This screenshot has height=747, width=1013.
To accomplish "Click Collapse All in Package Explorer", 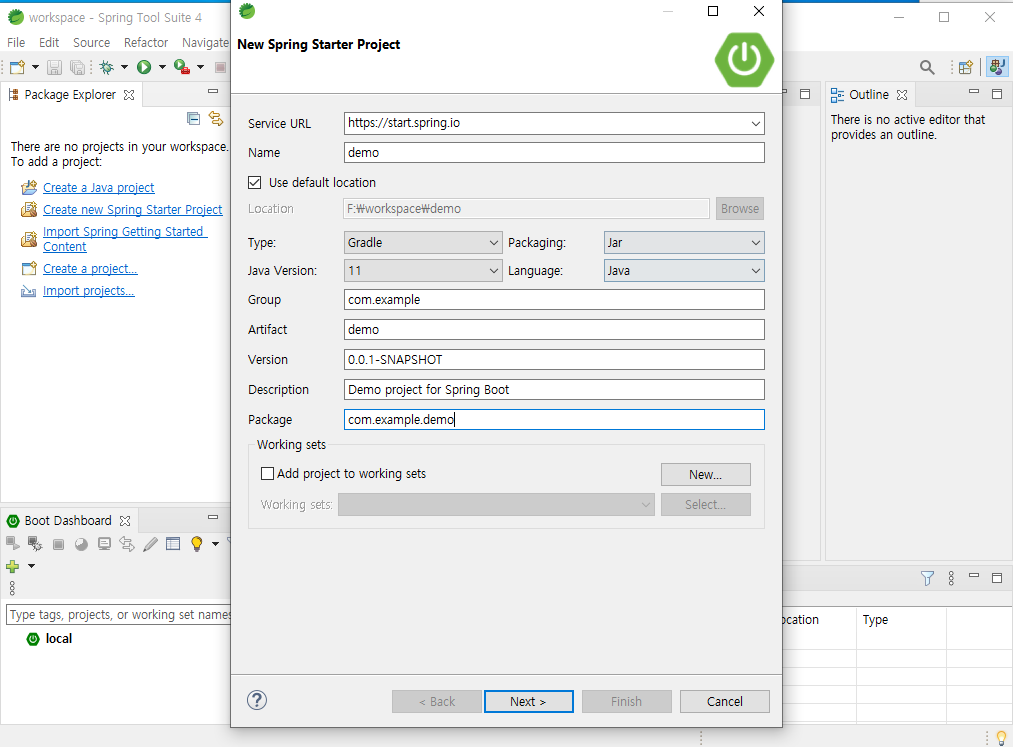I will tap(193, 118).
